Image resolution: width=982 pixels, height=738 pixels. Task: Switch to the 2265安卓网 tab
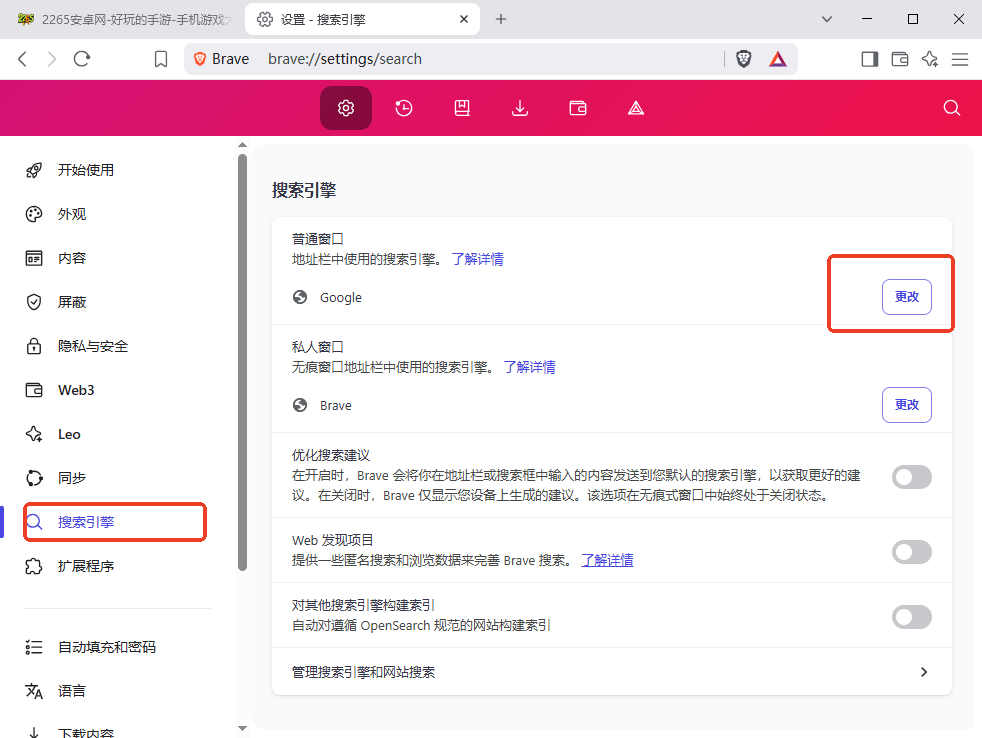coord(124,19)
